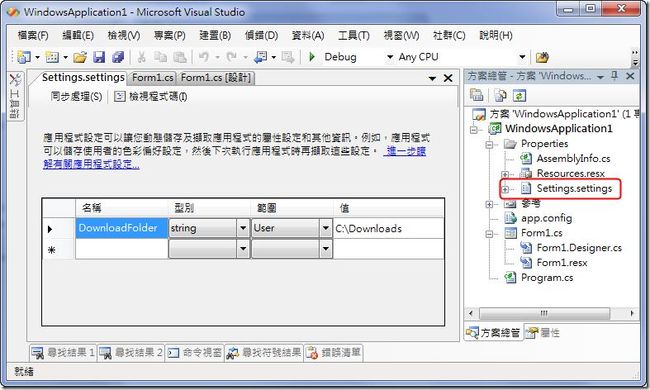Expand the Resources.resx node
Image resolution: width=650 pixels, height=390 pixels.
click(505, 174)
